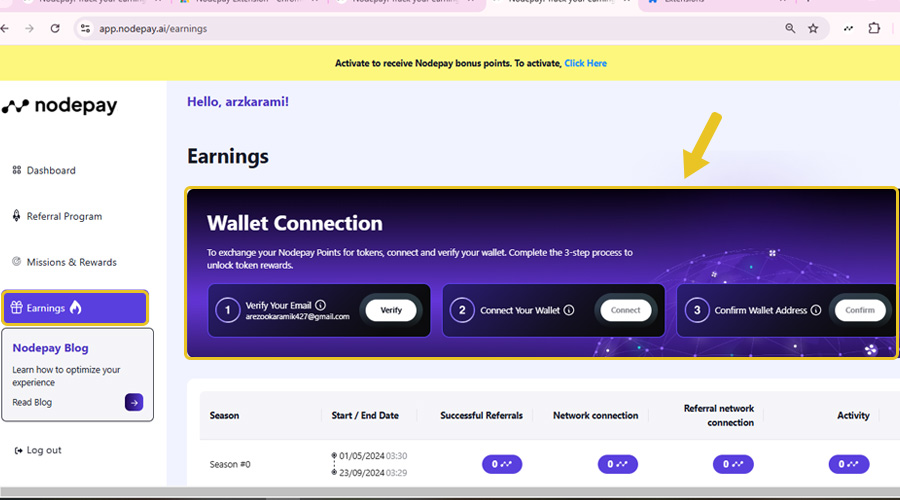The height and width of the screenshot is (500, 900).
Task: Click info icon beside Verify Your Email
Action: [320, 305]
